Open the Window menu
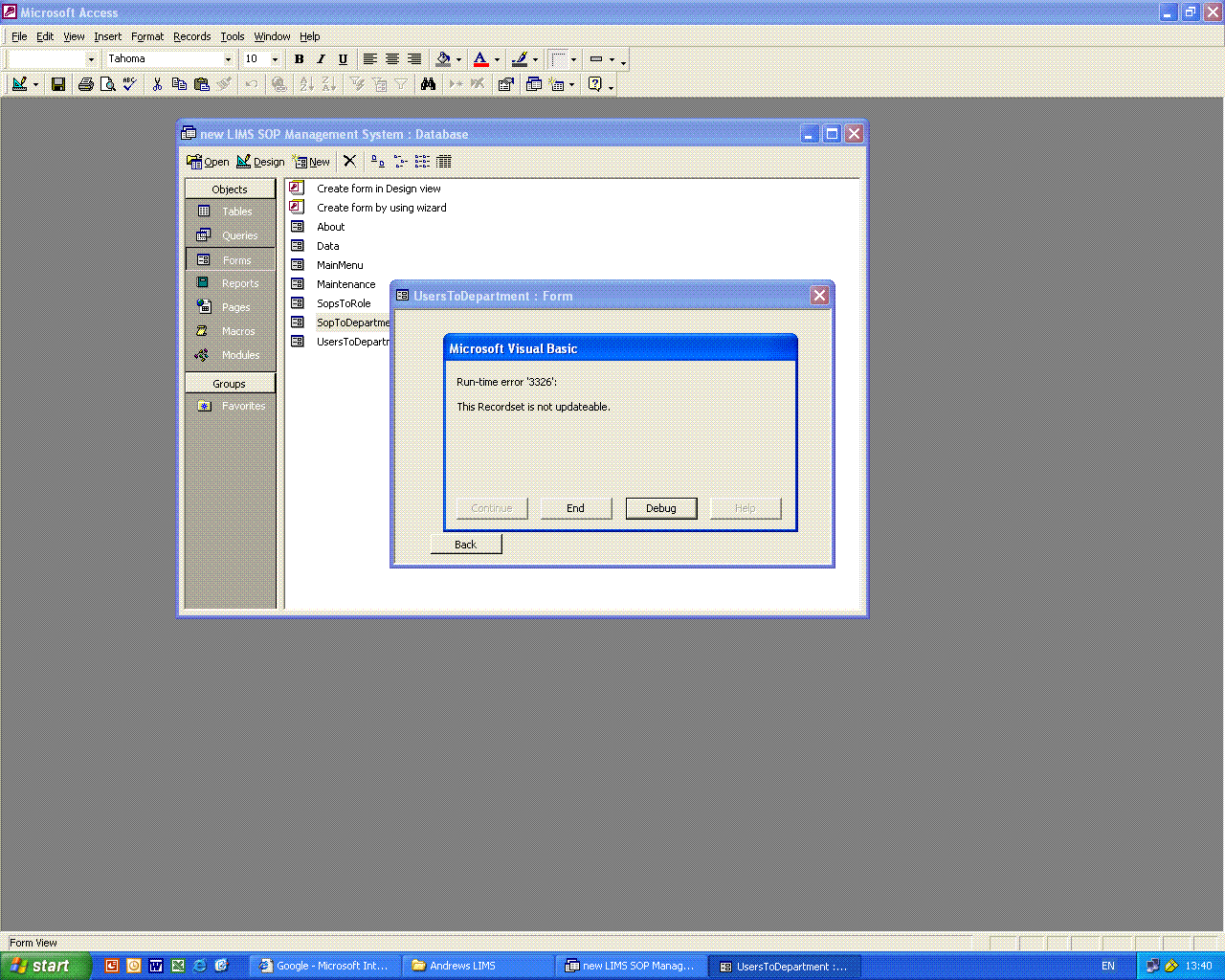1225x980 pixels. (x=272, y=36)
